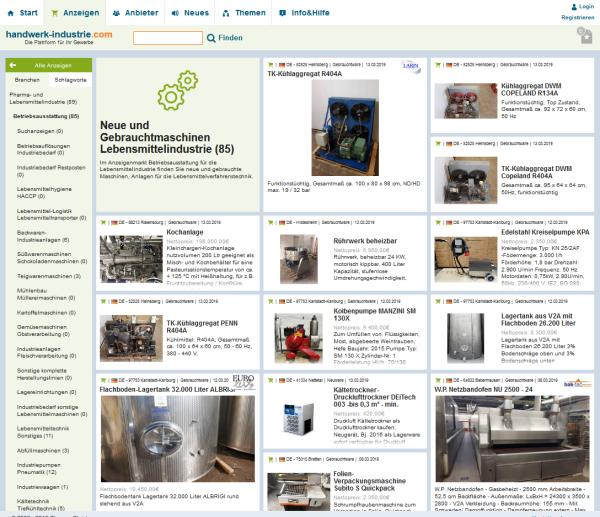Image resolution: width=600 pixels, height=517 pixels.
Task: Click the back arrow beside Alle Anzeigen
Action: coord(11,64)
